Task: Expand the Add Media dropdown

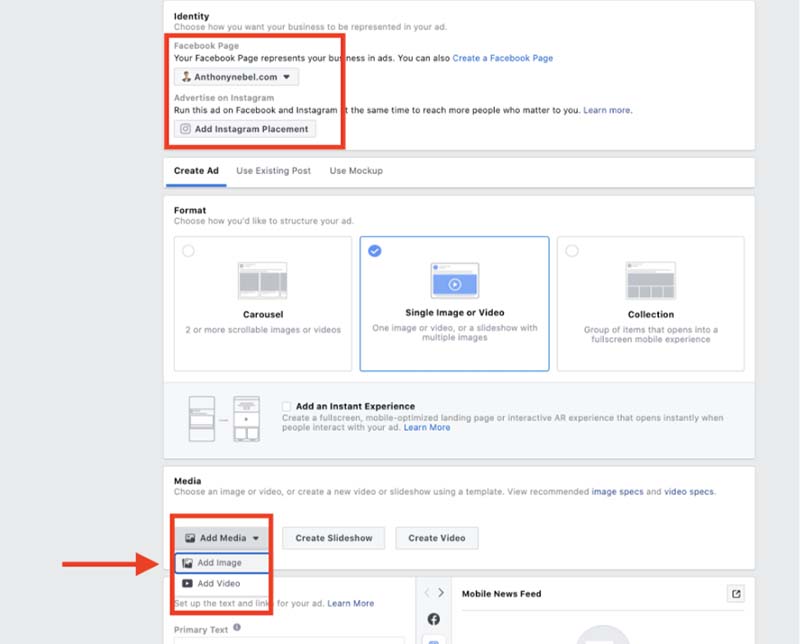Action: coord(222,538)
